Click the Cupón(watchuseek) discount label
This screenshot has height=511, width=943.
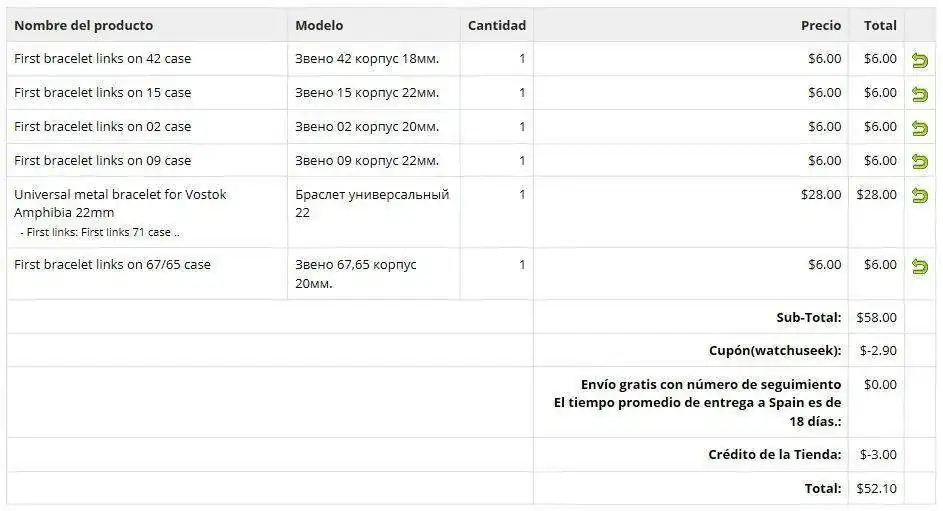(775, 351)
